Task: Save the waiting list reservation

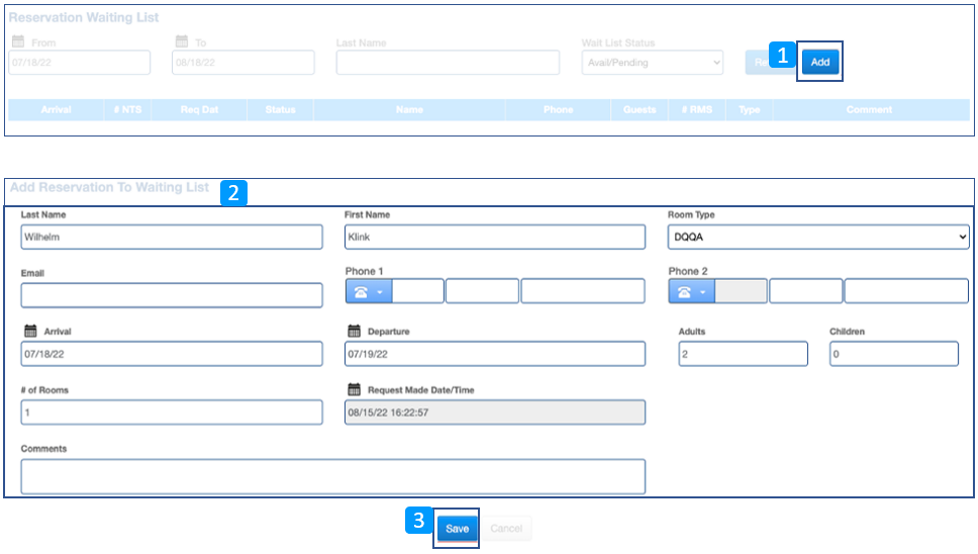Action: pyautogui.click(x=457, y=528)
